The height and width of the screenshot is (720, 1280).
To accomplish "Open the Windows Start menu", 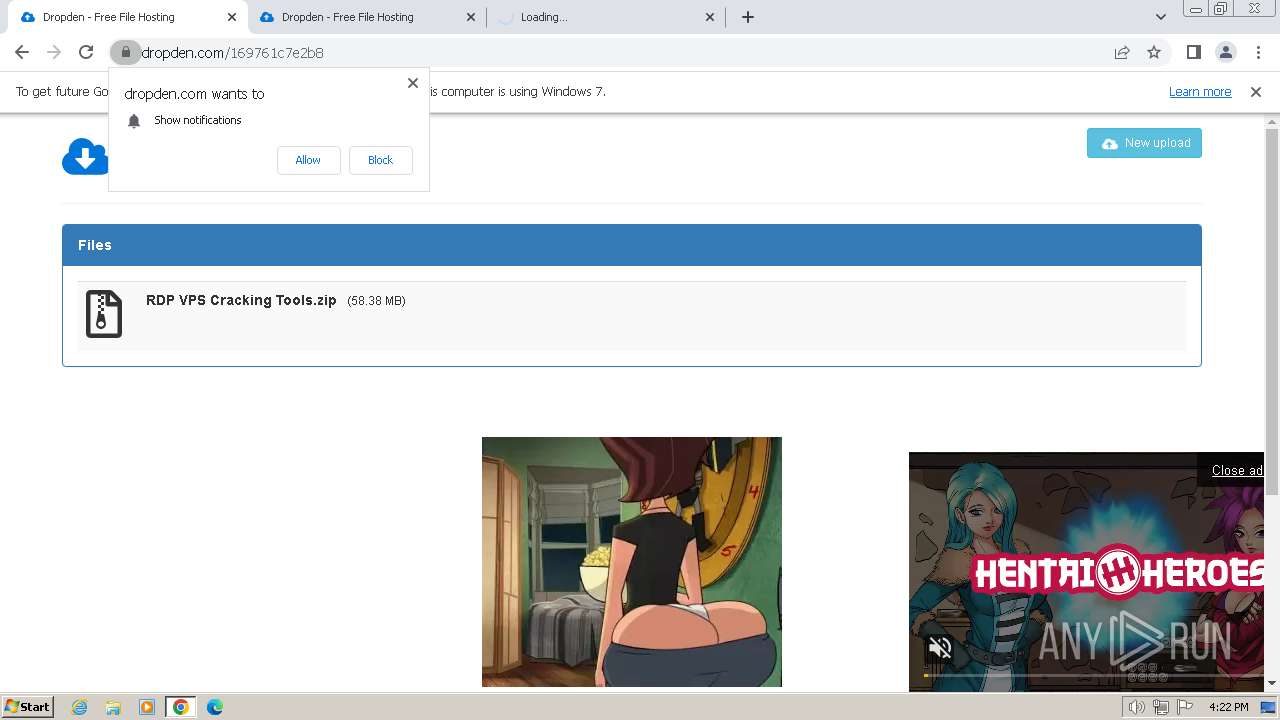I will (28, 706).
